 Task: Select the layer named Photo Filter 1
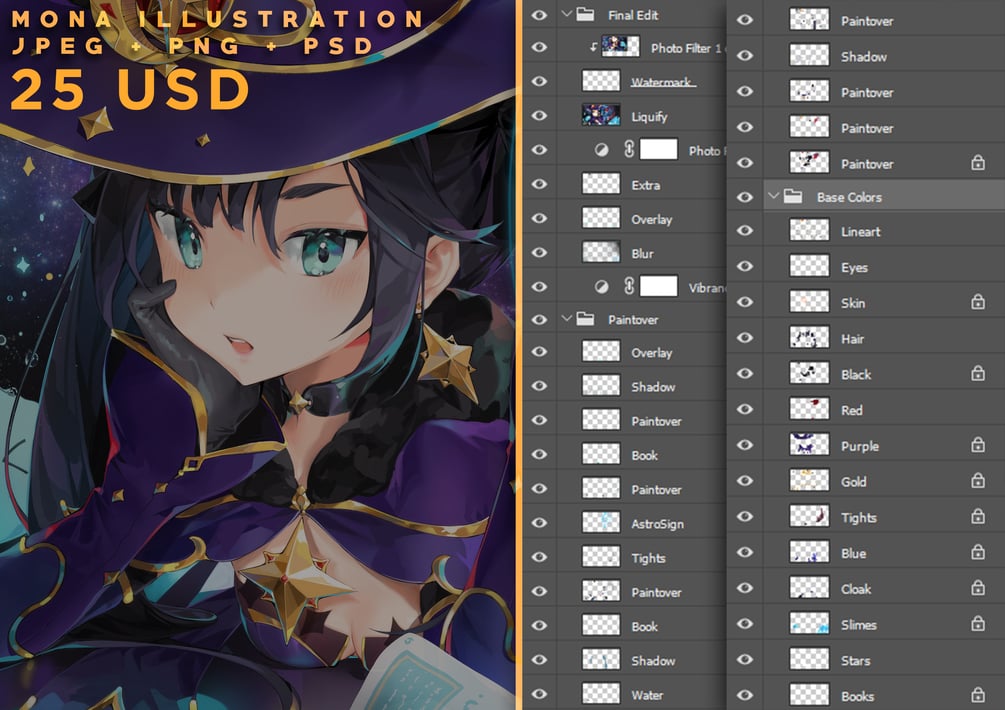click(686, 48)
